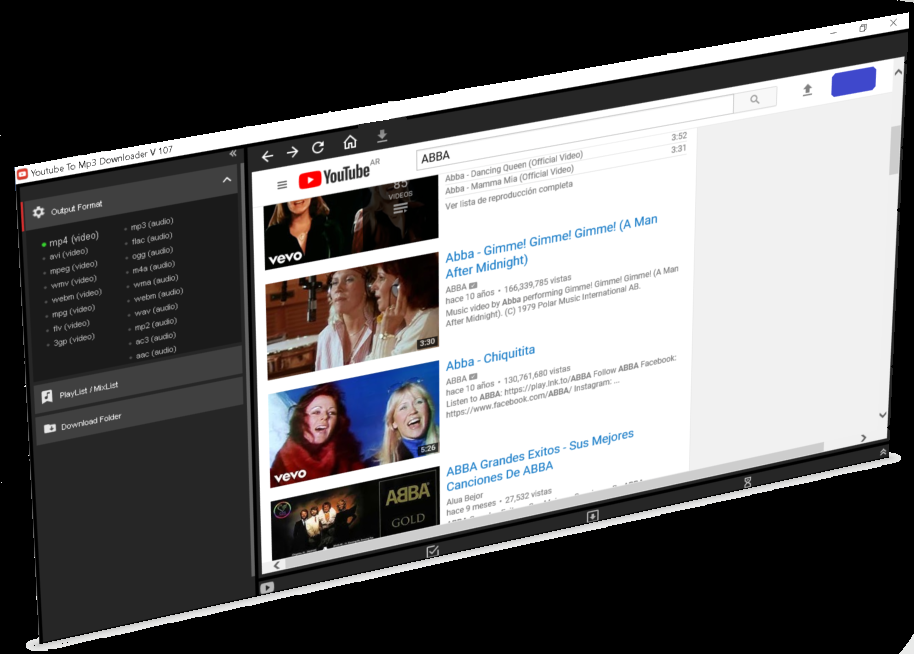Click the small YouTube play icon at bottom left
Screen dimensions: 914x654
tap(266, 587)
